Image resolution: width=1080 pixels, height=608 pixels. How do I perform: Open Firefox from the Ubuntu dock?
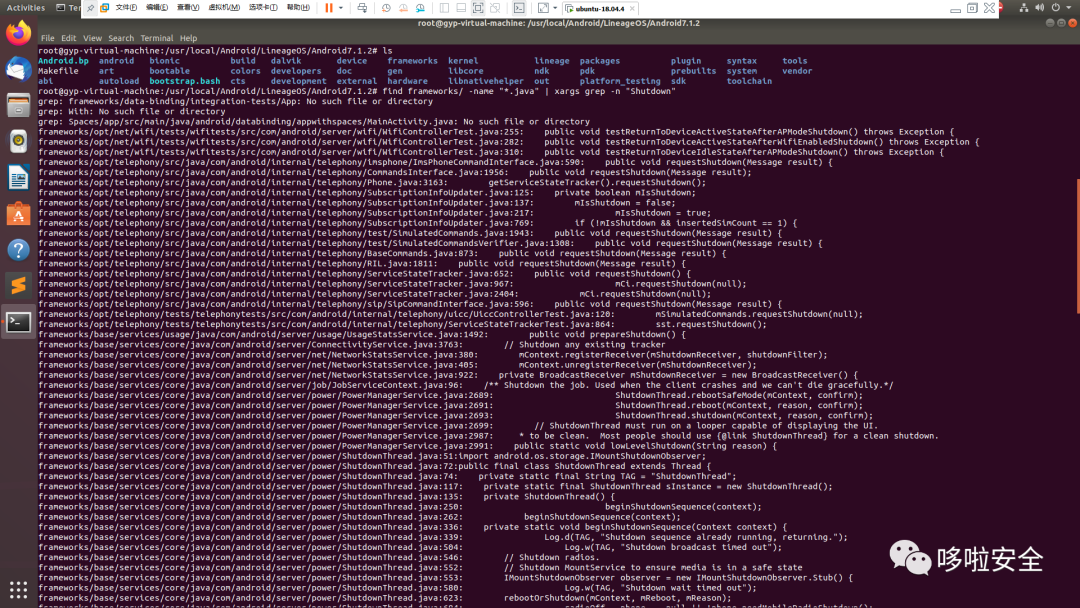[x=19, y=34]
